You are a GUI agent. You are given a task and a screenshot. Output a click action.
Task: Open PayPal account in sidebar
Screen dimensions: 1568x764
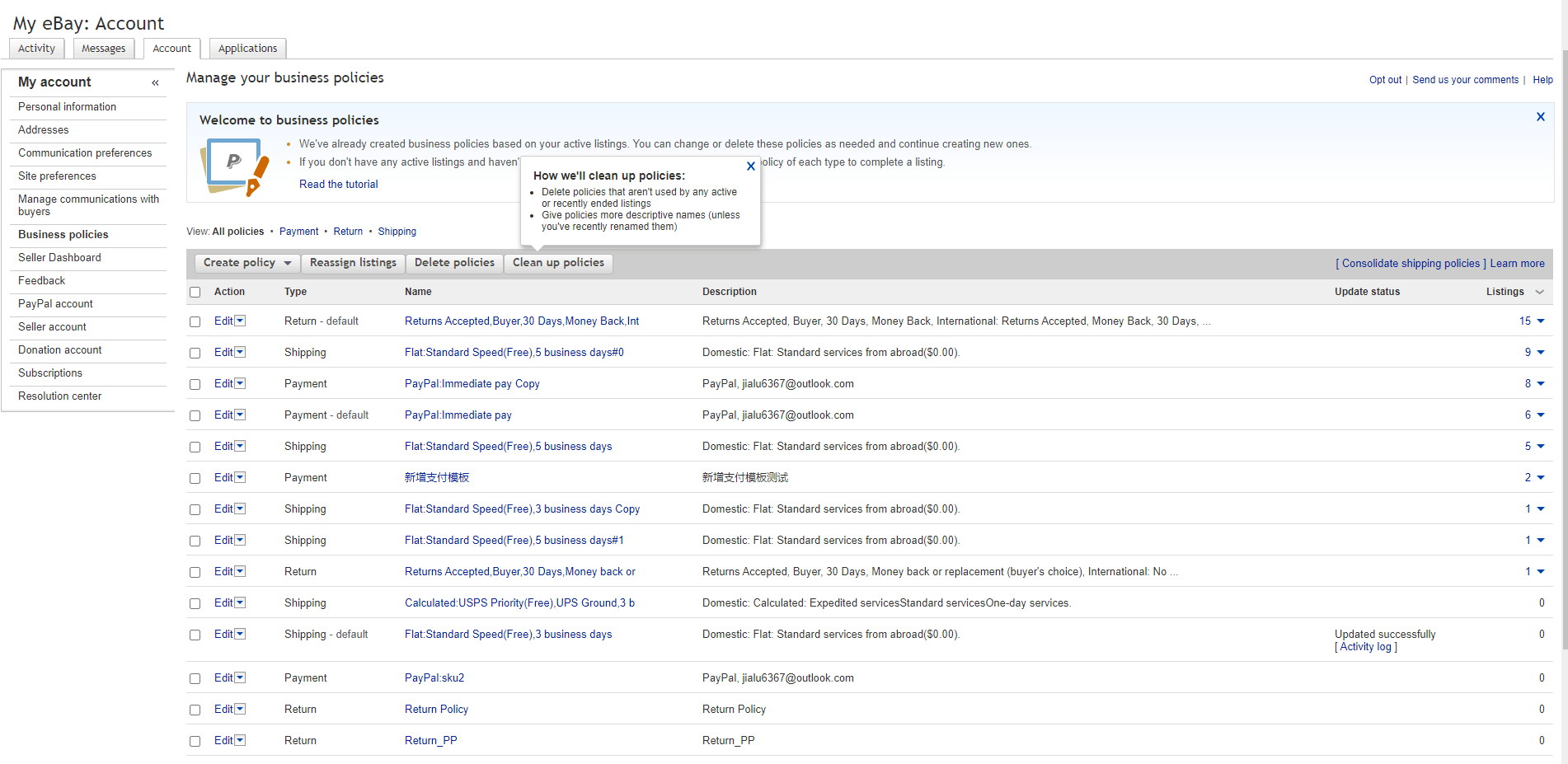click(55, 304)
